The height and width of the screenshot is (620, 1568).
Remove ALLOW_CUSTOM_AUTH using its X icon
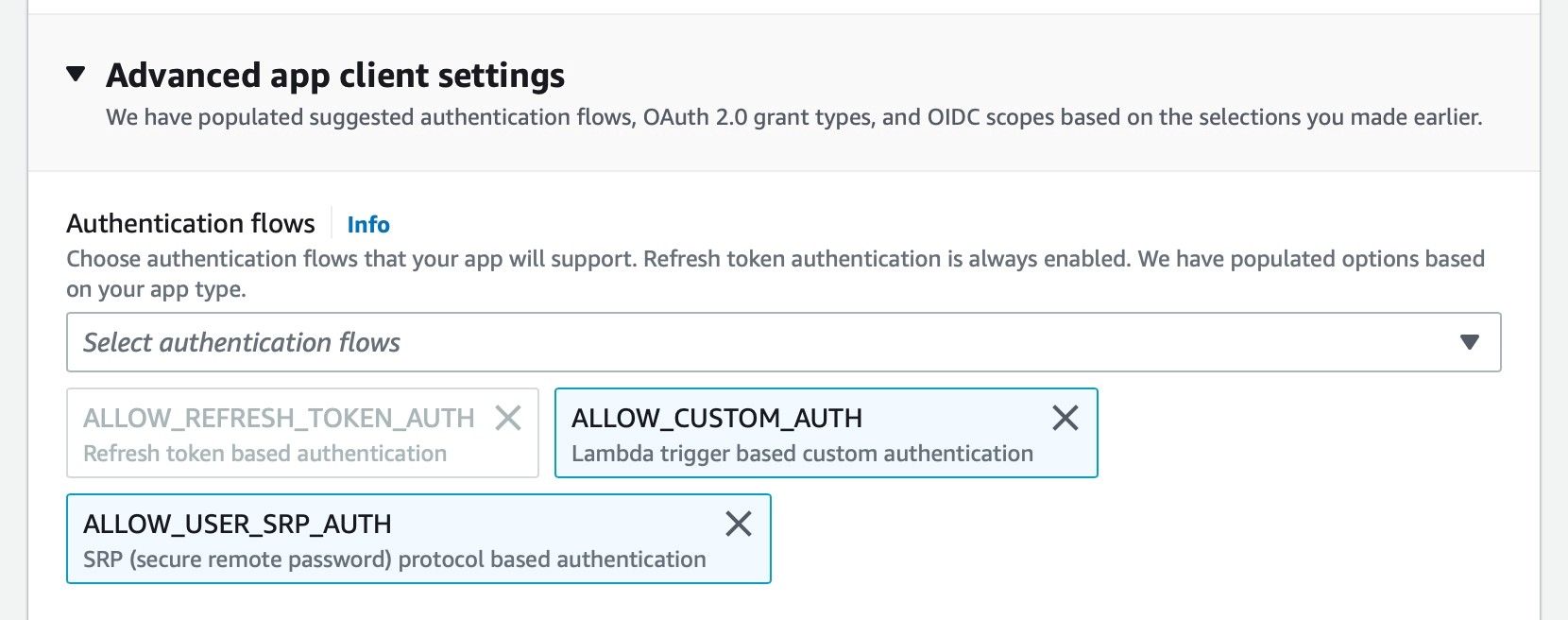(1065, 418)
